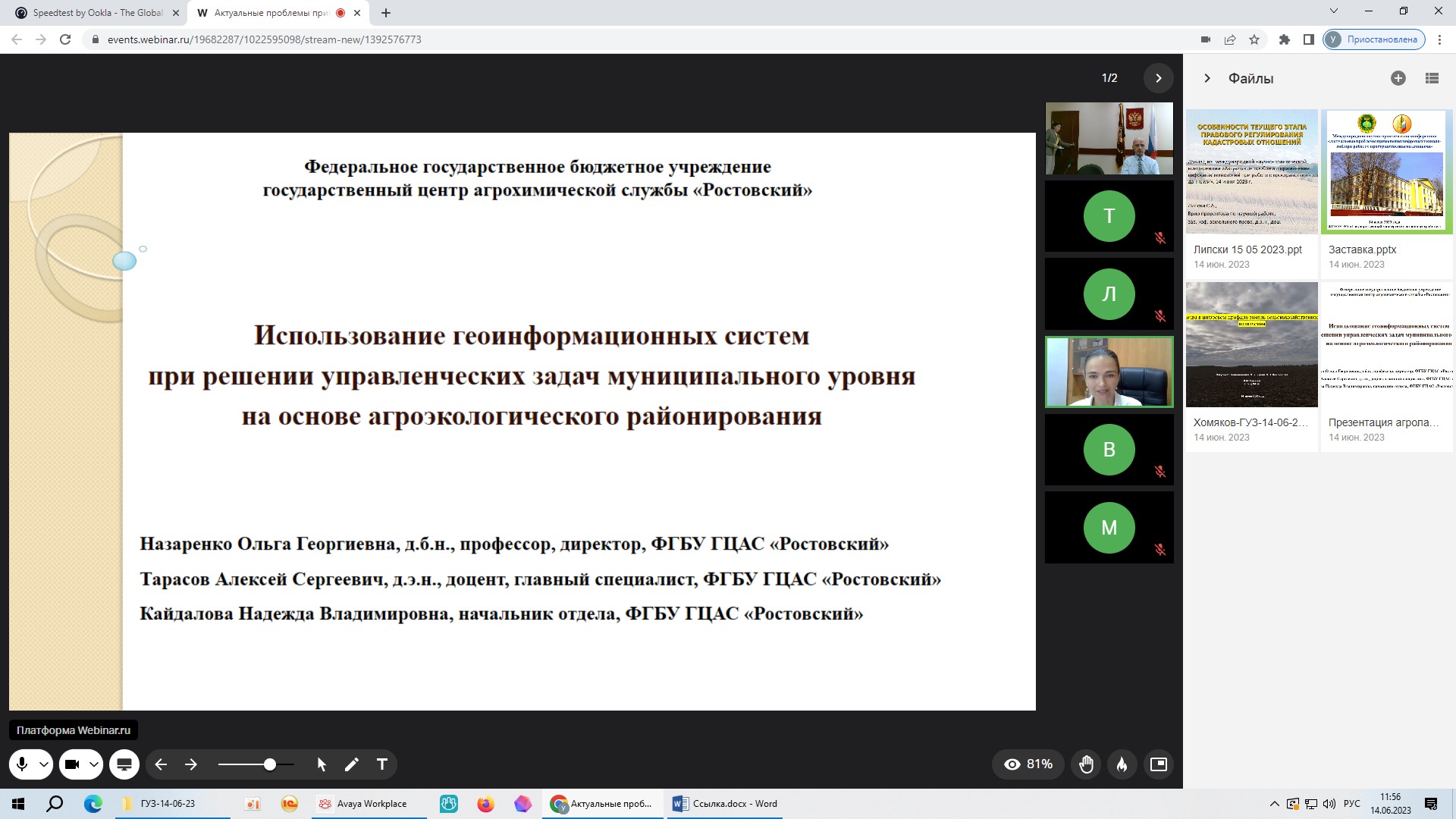Go to next slide with right arrow
This screenshot has width=1456, height=819.
coord(191,764)
